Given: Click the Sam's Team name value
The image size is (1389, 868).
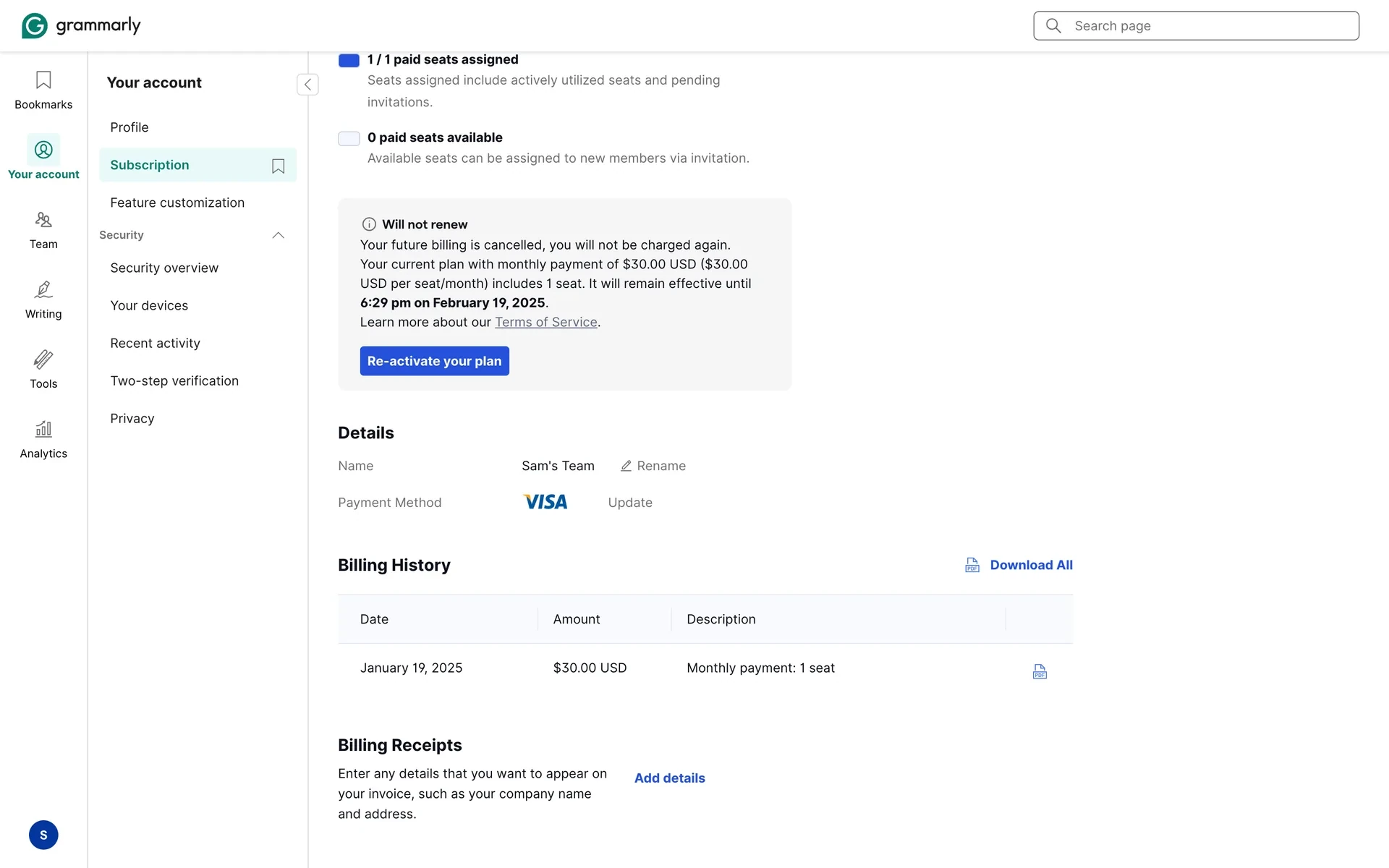Looking at the screenshot, I should (x=558, y=466).
